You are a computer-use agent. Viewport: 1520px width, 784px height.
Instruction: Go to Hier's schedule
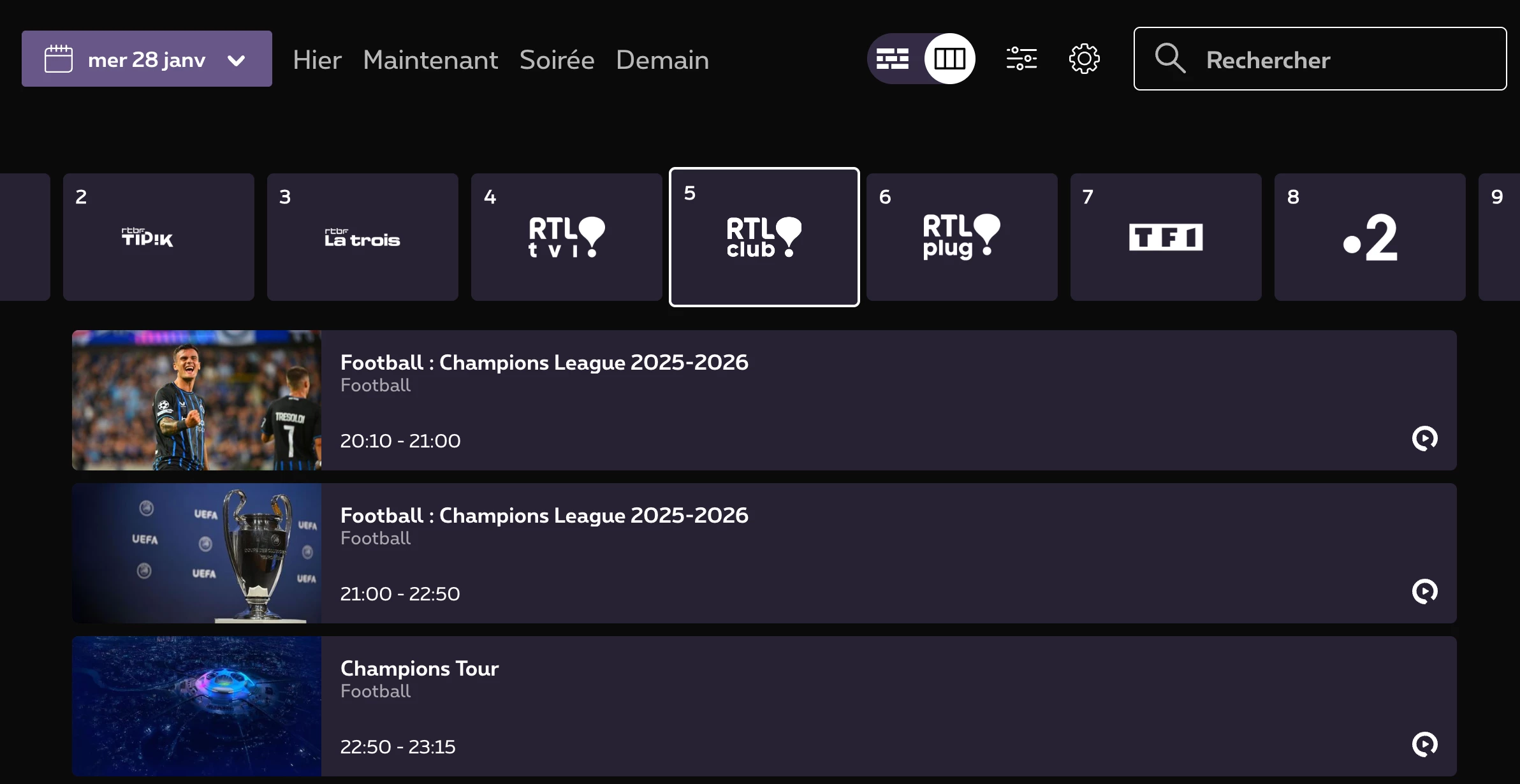(317, 60)
